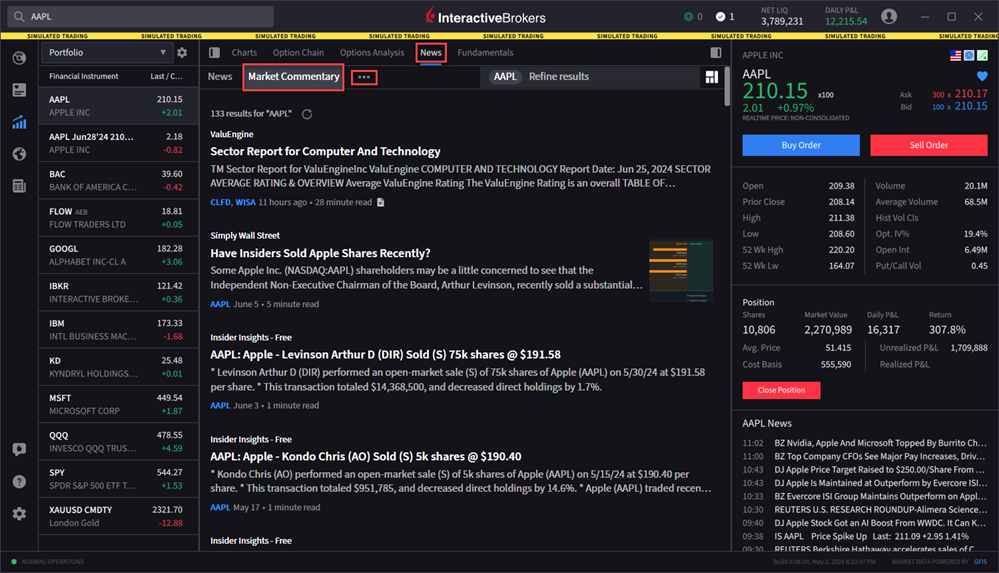Open the three-dots more news tabs menu

(364, 77)
